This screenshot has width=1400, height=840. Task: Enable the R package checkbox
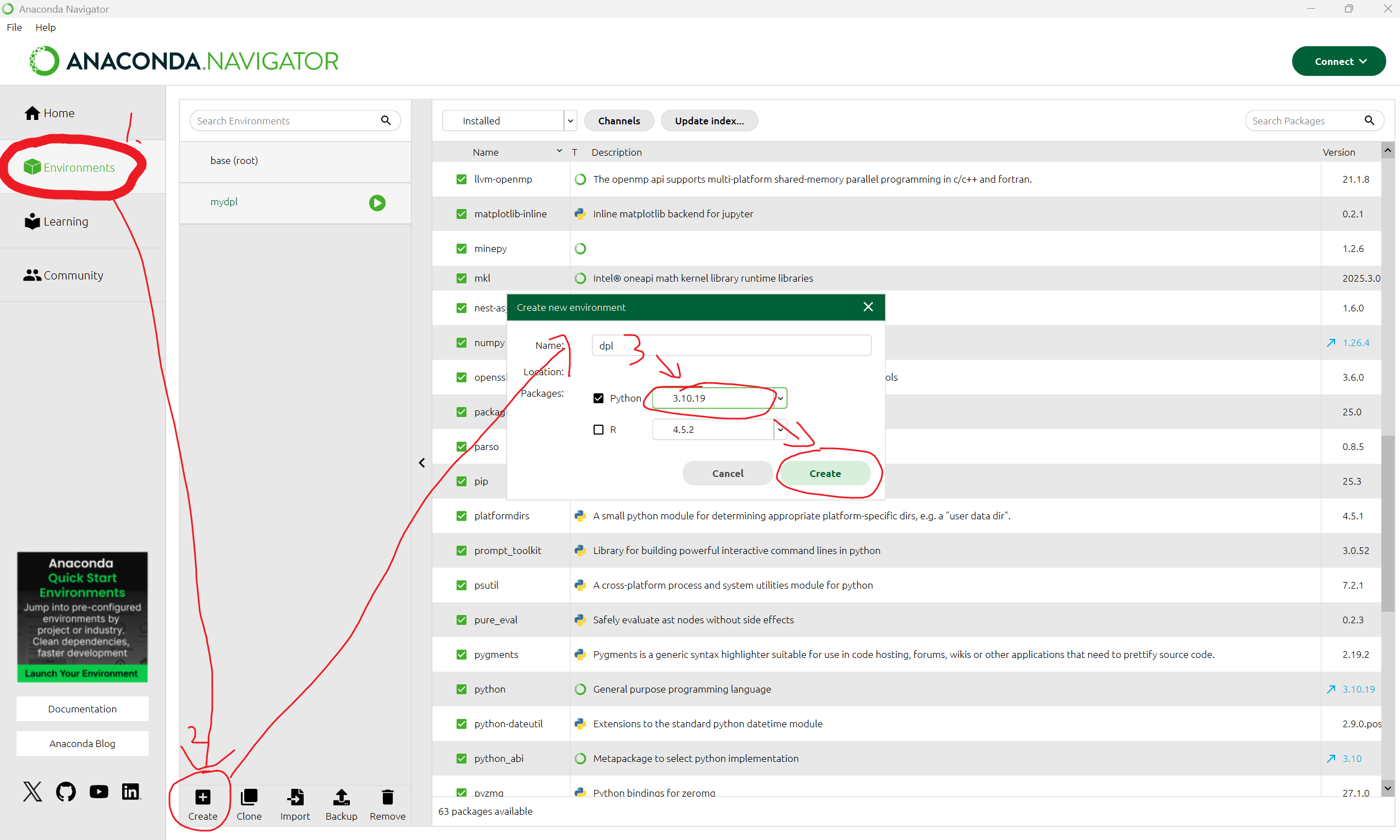tap(598, 430)
